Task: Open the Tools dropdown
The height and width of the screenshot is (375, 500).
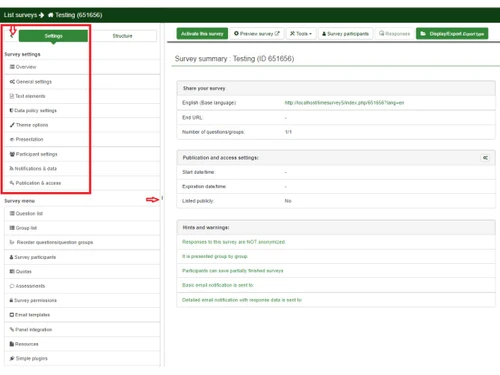Action: (301, 34)
